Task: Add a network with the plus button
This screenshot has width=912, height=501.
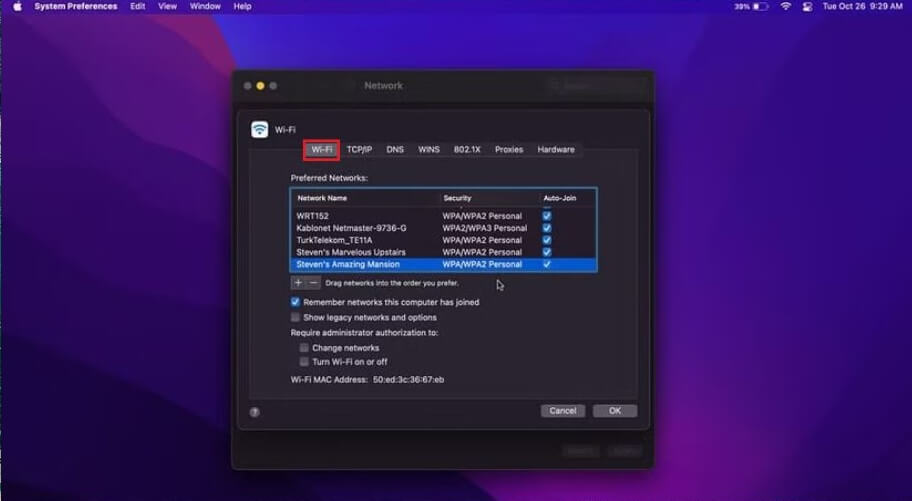Action: pyautogui.click(x=298, y=283)
